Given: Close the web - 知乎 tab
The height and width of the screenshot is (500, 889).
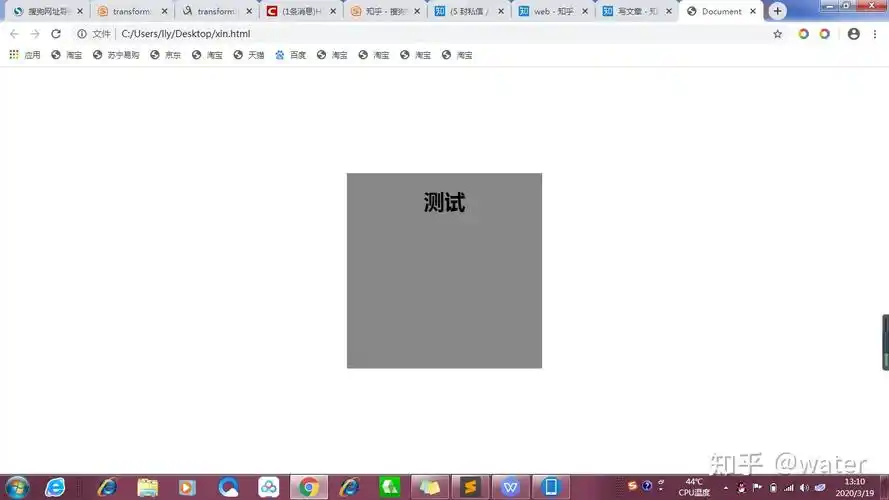Looking at the screenshot, I should [x=585, y=11].
